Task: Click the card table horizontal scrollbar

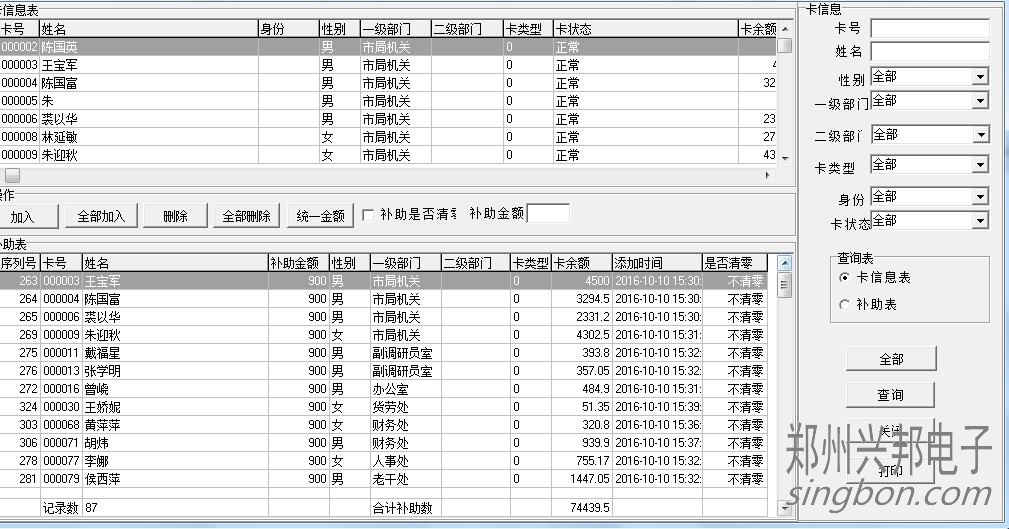Action: pos(390,175)
